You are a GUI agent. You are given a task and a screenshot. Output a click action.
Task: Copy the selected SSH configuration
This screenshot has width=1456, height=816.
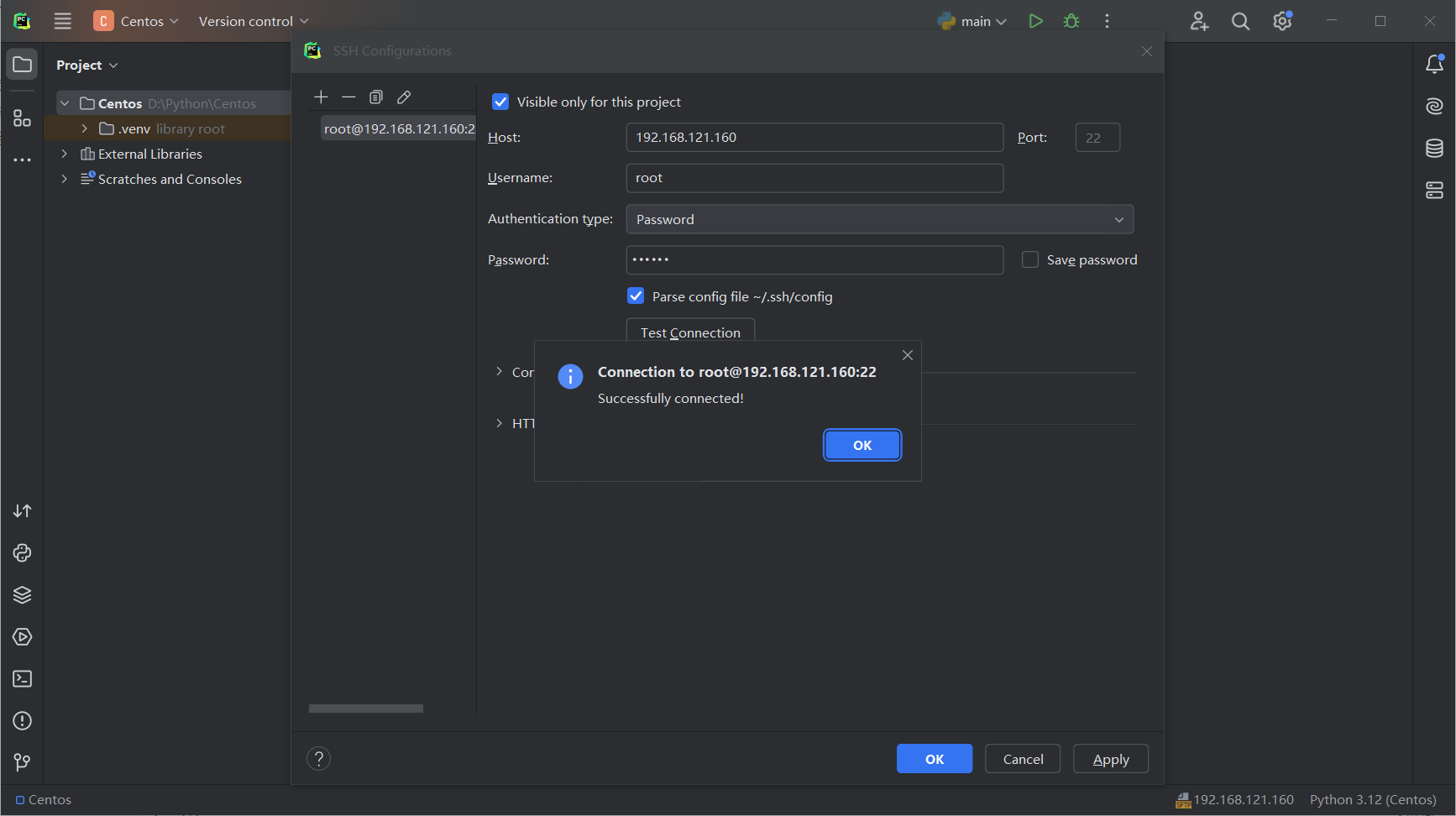pyautogui.click(x=376, y=97)
